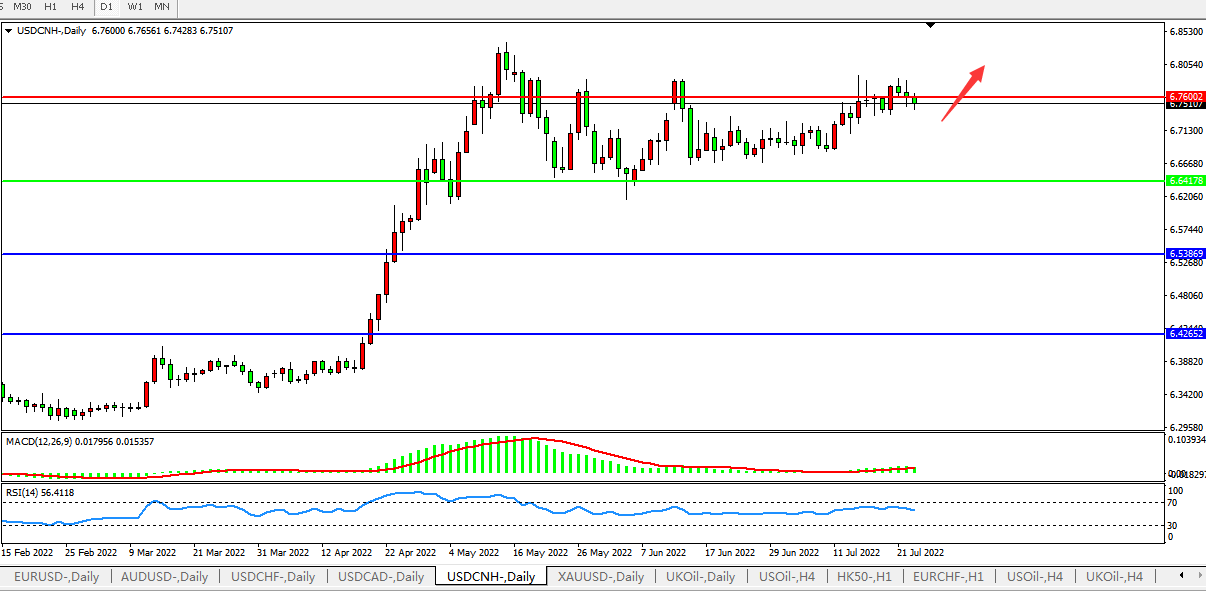Open the EURCHF H1 chart tab
The image size is (1206, 591).
pyautogui.click(x=950, y=577)
